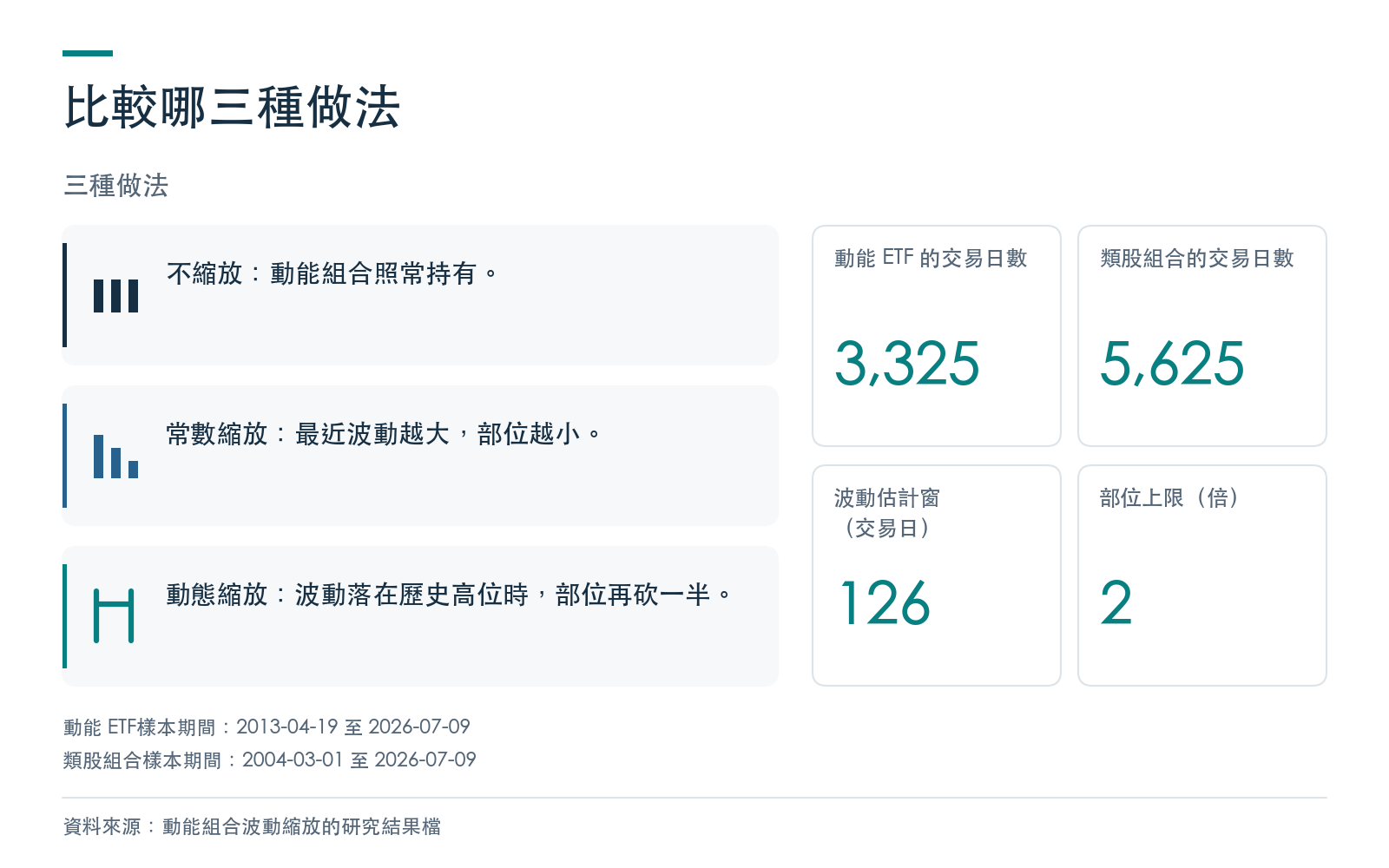Image resolution: width=1389 pixels, height=868 pixels.
Task: Click the value 3,325
Action: pyautogui.click(x=907, y=363)
